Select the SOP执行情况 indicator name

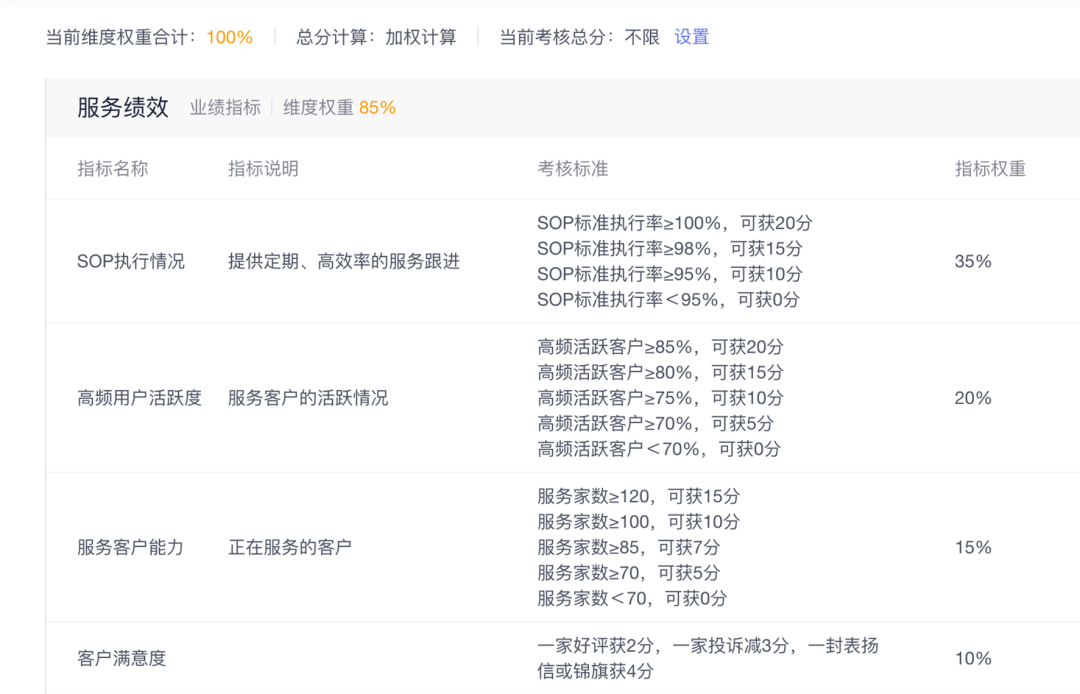pos(131,262)
